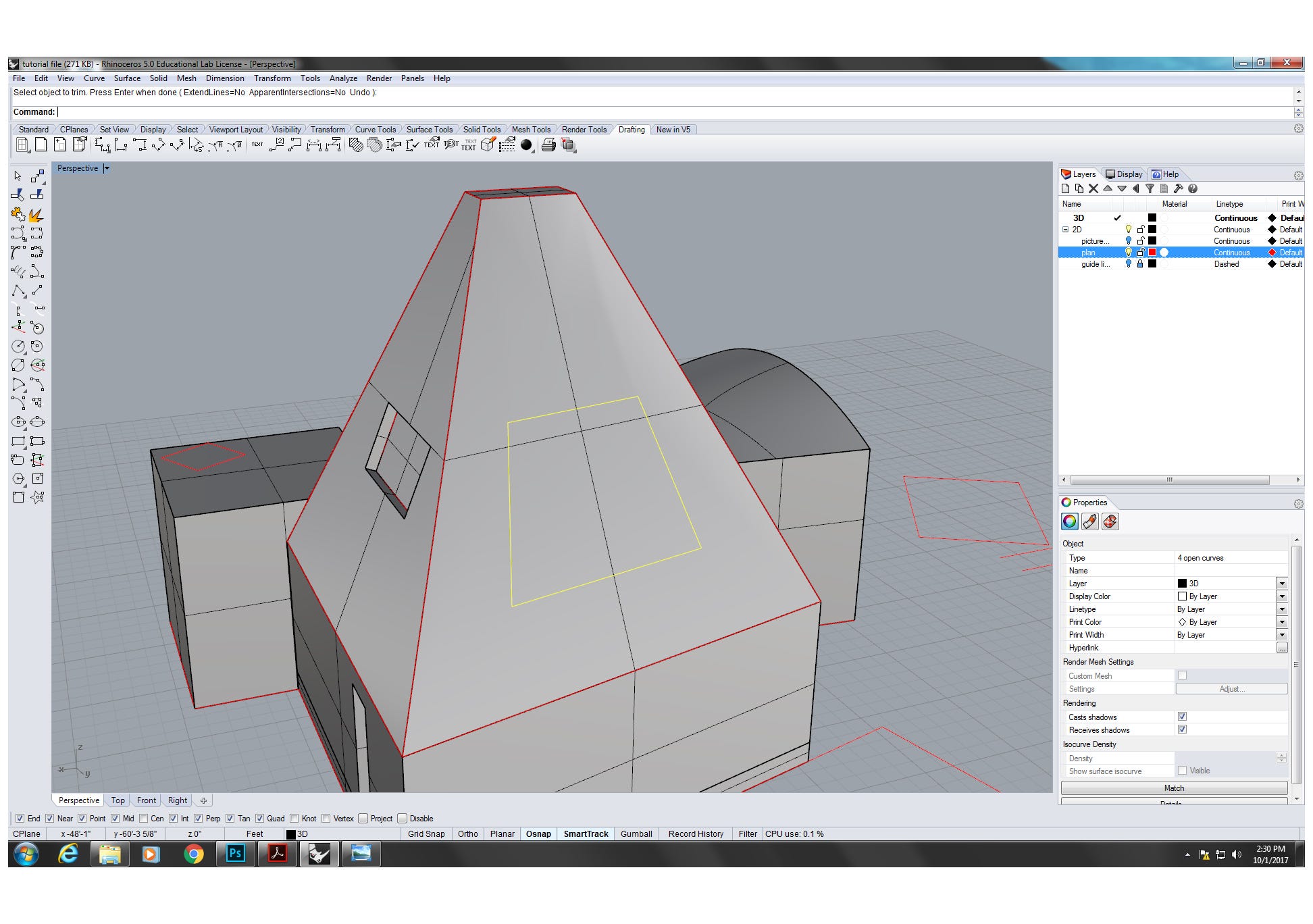The width and height of the screenshot is (1313, 924).
Task: Select the Star polygon tool
Action: click(x=37, y=497)
